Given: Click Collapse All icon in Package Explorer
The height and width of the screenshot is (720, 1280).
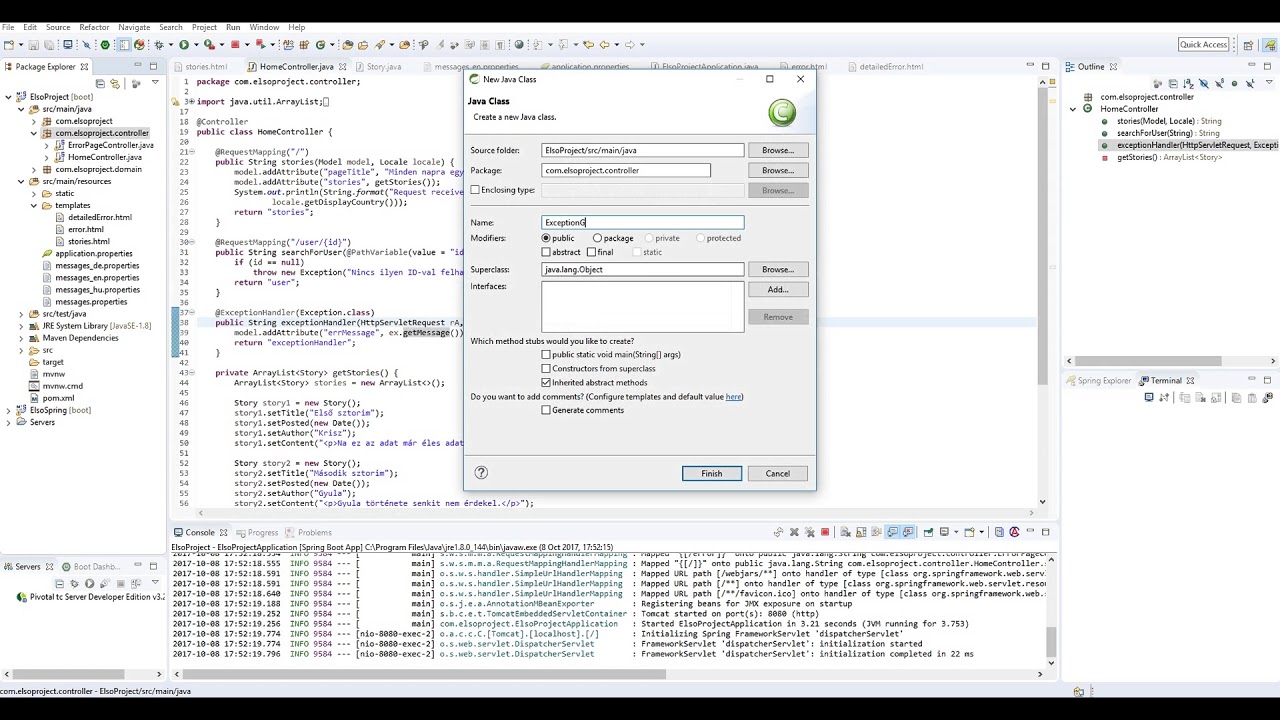Looking at the screenshot, I should [x=100, y=84].
